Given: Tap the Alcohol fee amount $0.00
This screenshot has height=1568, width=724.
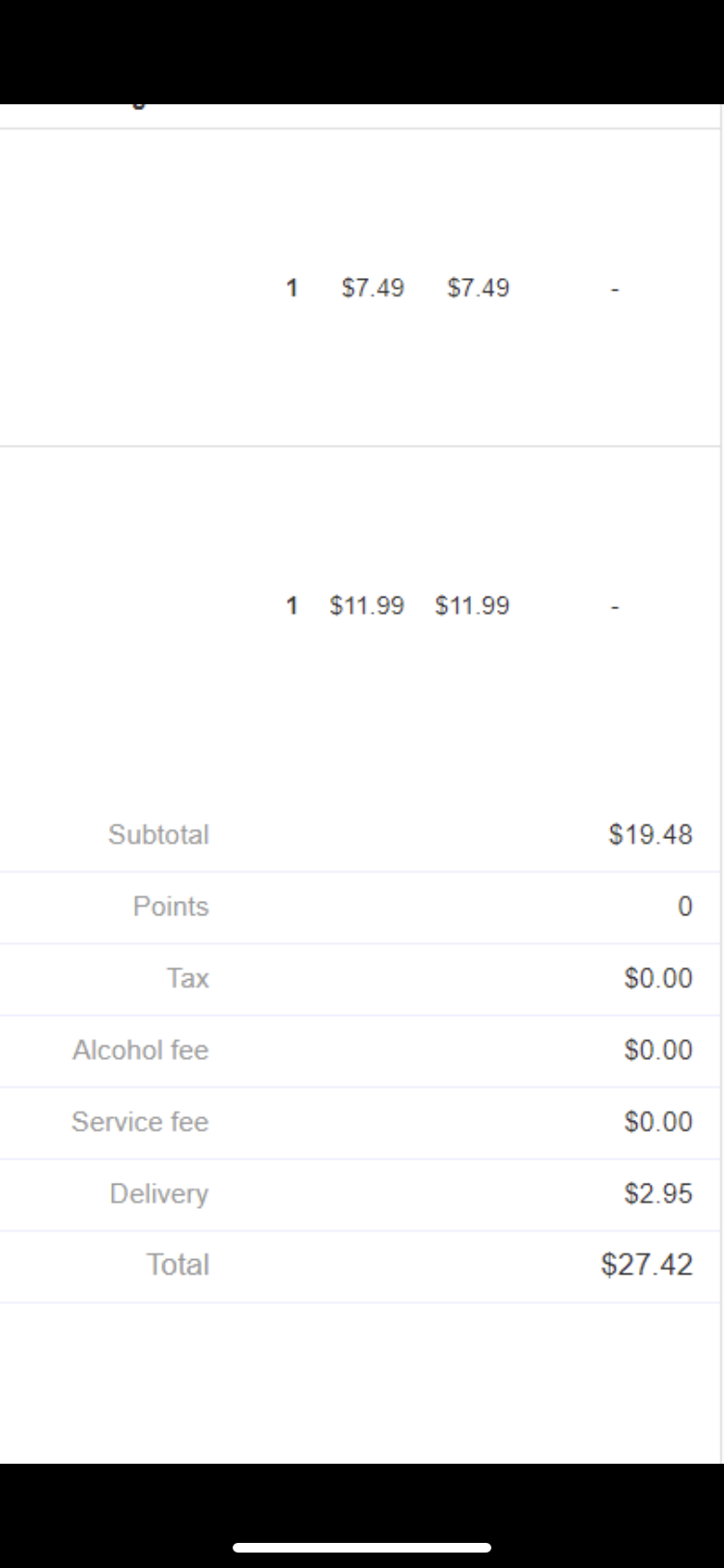Looking at the screenshot, I should [x=657, y=1050].
